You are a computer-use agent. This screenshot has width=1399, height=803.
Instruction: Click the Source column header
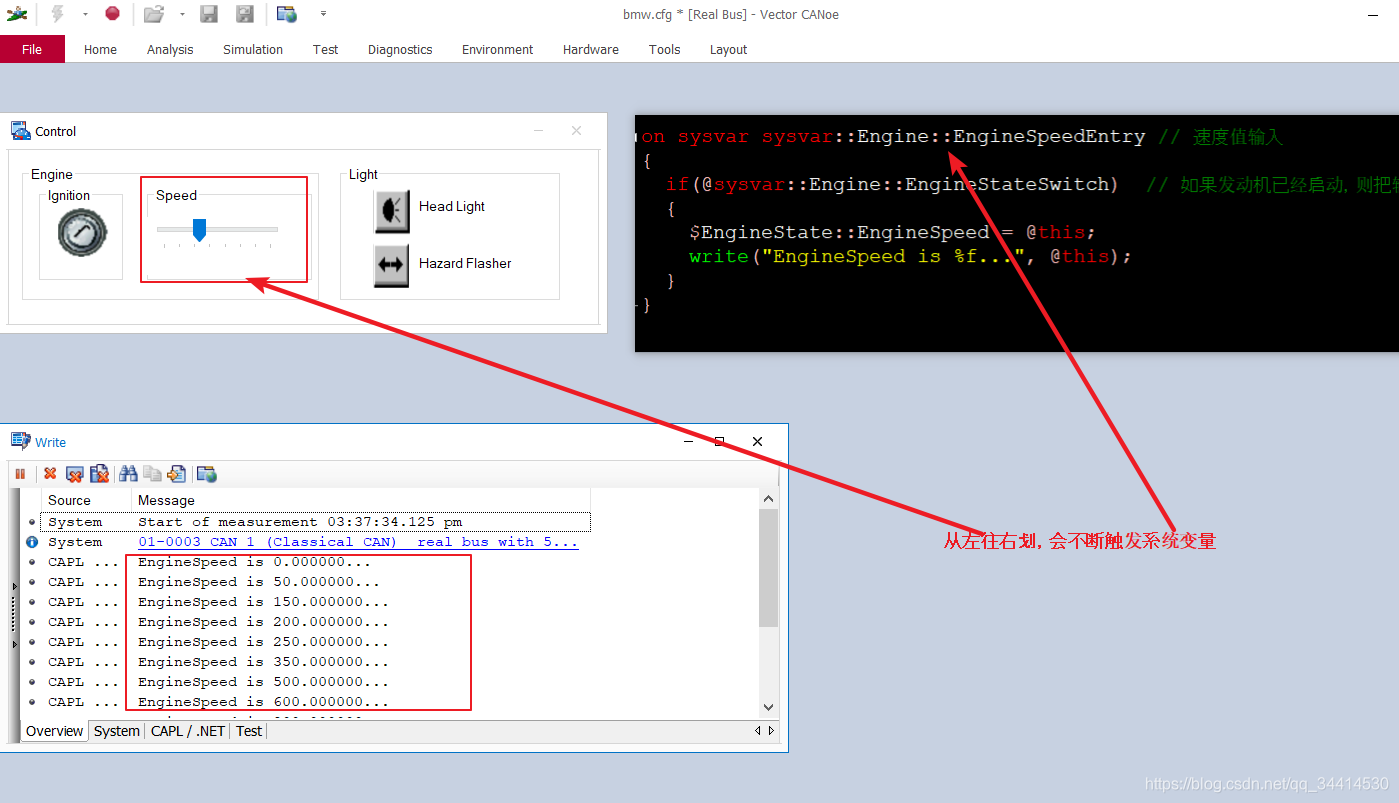87,500
